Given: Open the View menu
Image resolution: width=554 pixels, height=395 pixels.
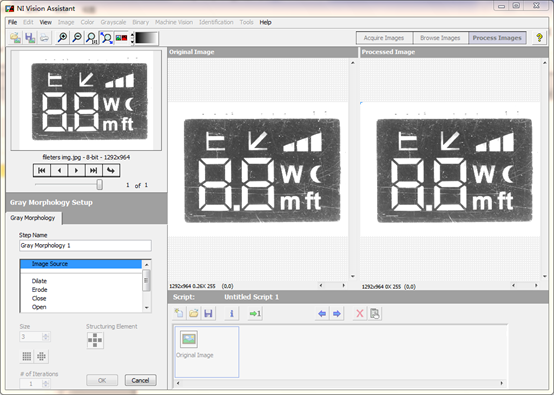Looking at the screenshot, I should point(45,22).
